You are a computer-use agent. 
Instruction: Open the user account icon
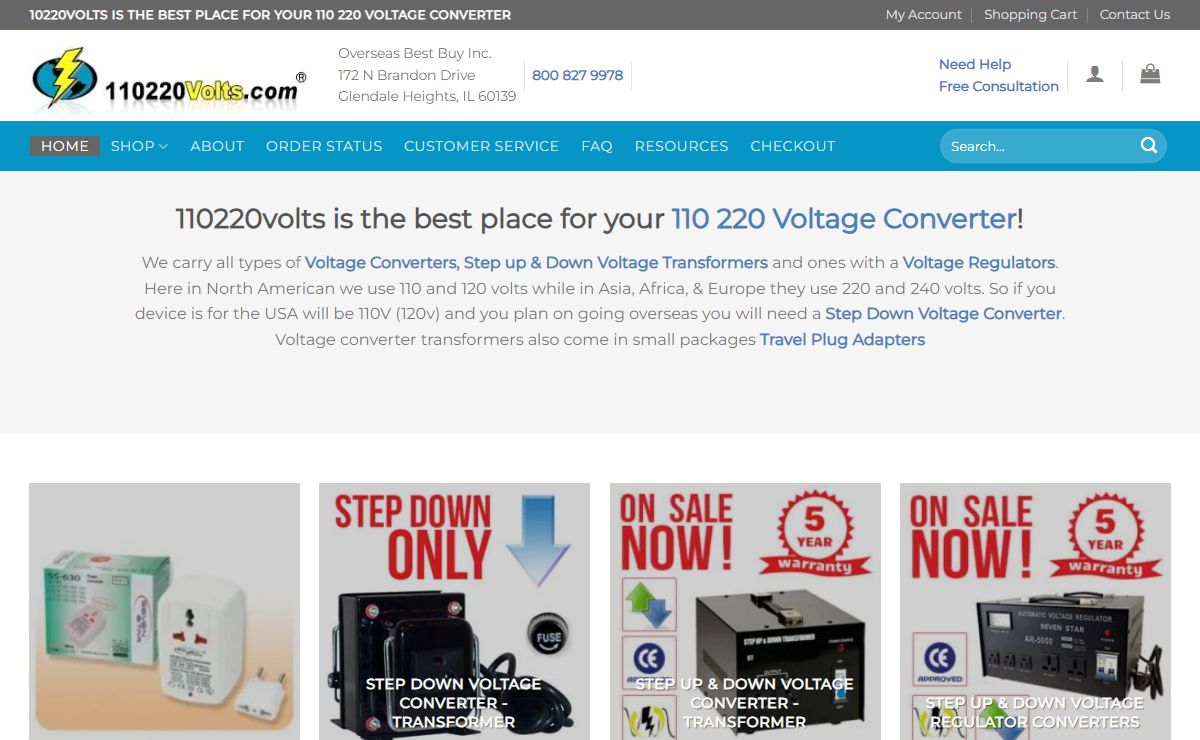point(1095,74)
